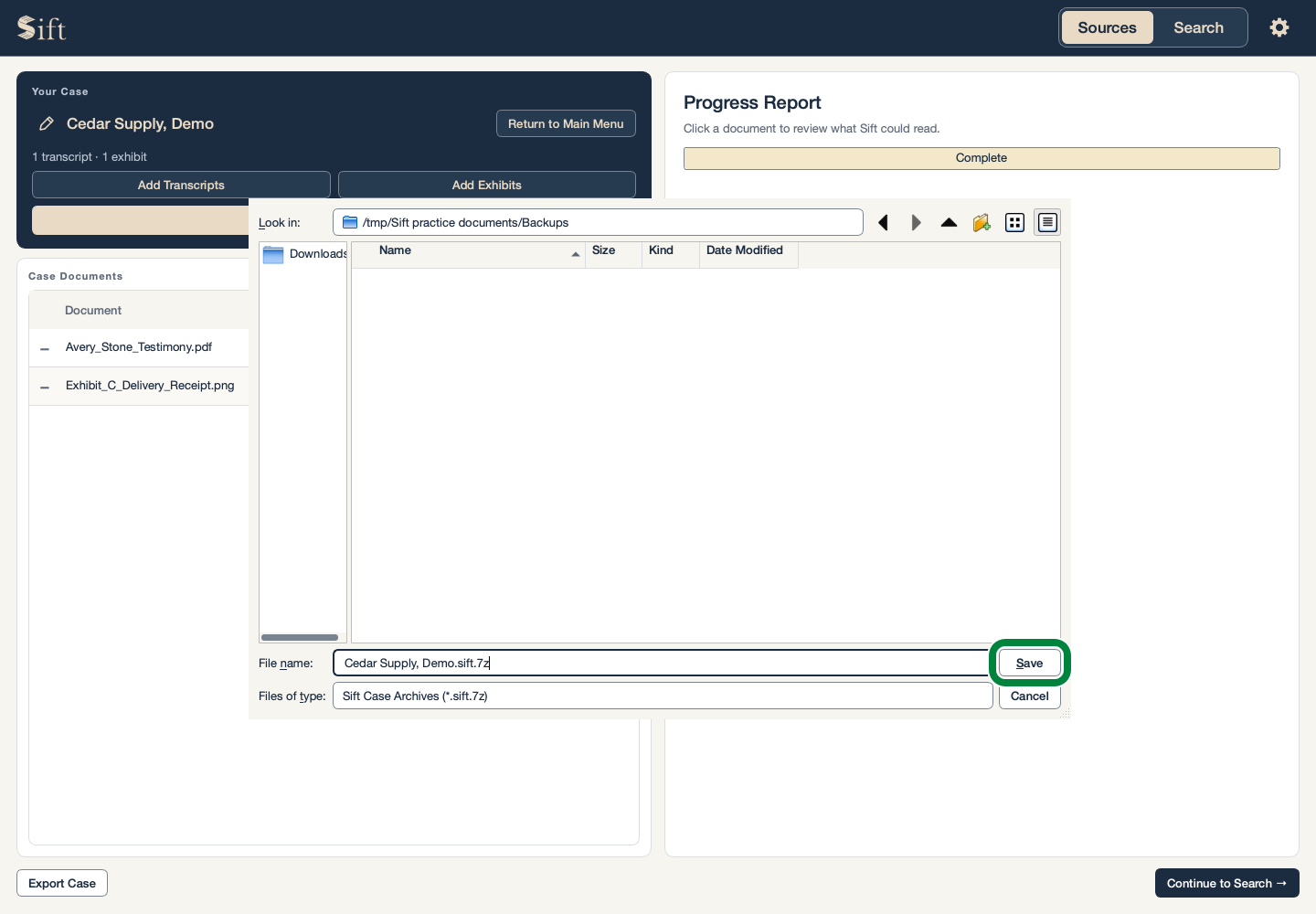1316x914 pixels.
Task: Select Exhibit_C_Delivery_Receipt.png document row
Action: [x=139, y=386]
